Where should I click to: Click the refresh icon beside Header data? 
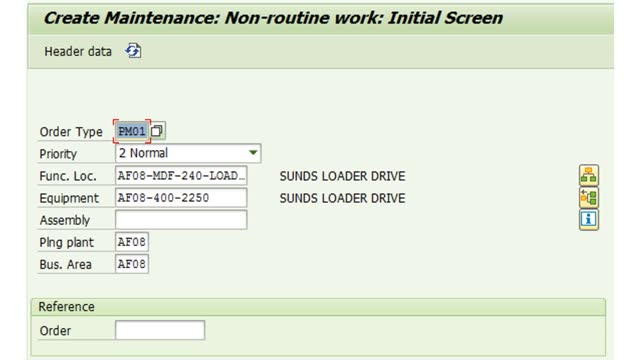pyautogui.click(x=133, y=51)
